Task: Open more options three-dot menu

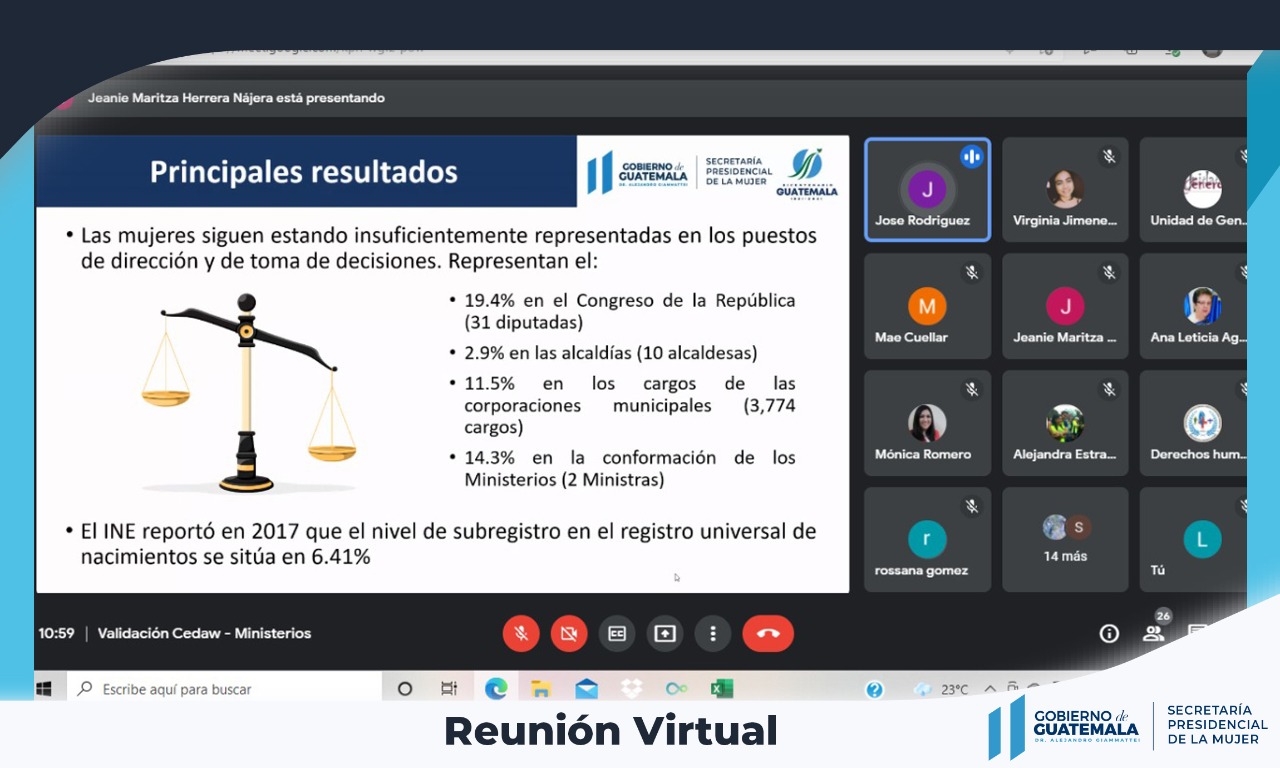Action: (713, 634)
